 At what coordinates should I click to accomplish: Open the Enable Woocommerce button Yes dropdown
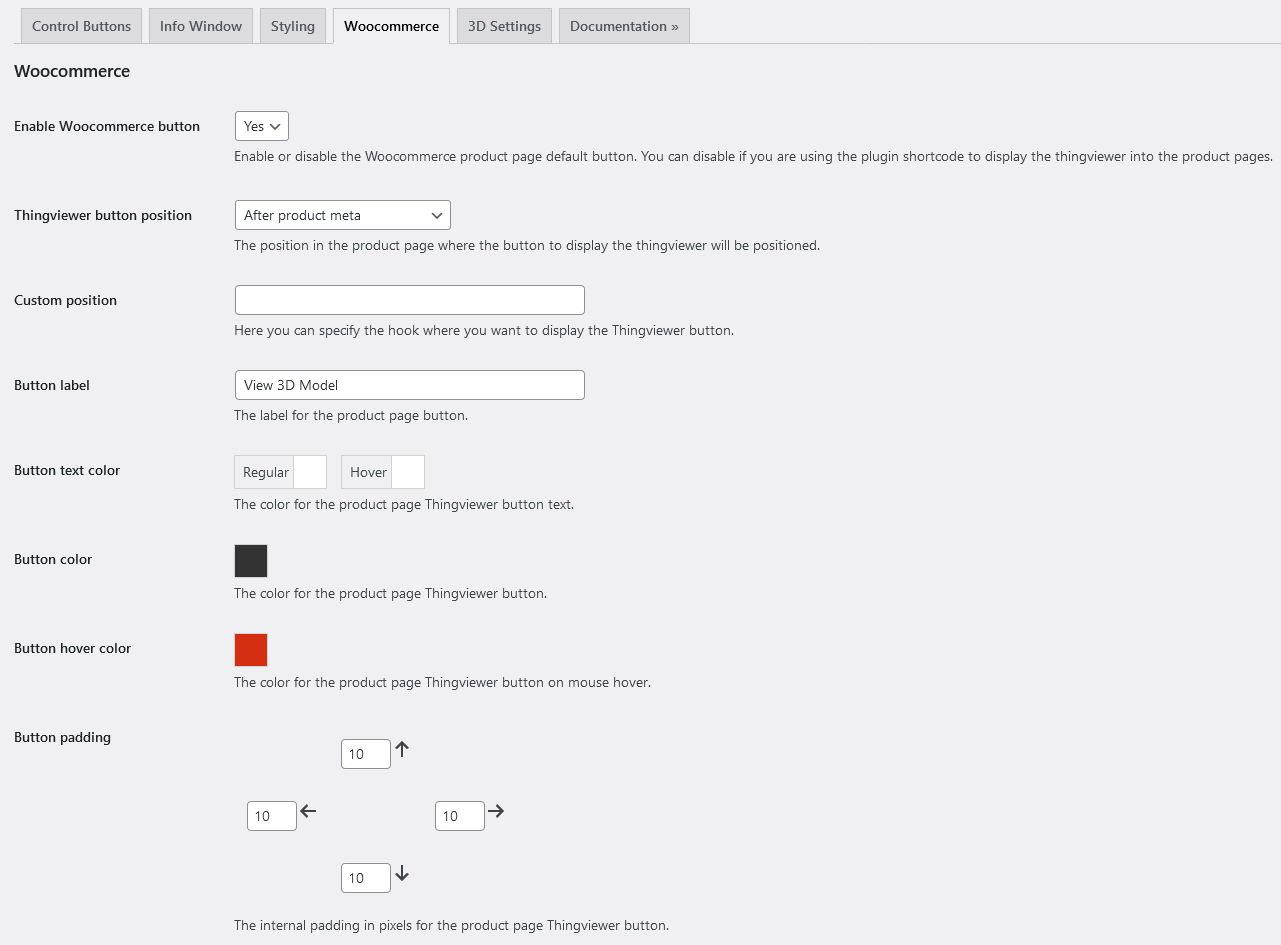coord(262,126)
